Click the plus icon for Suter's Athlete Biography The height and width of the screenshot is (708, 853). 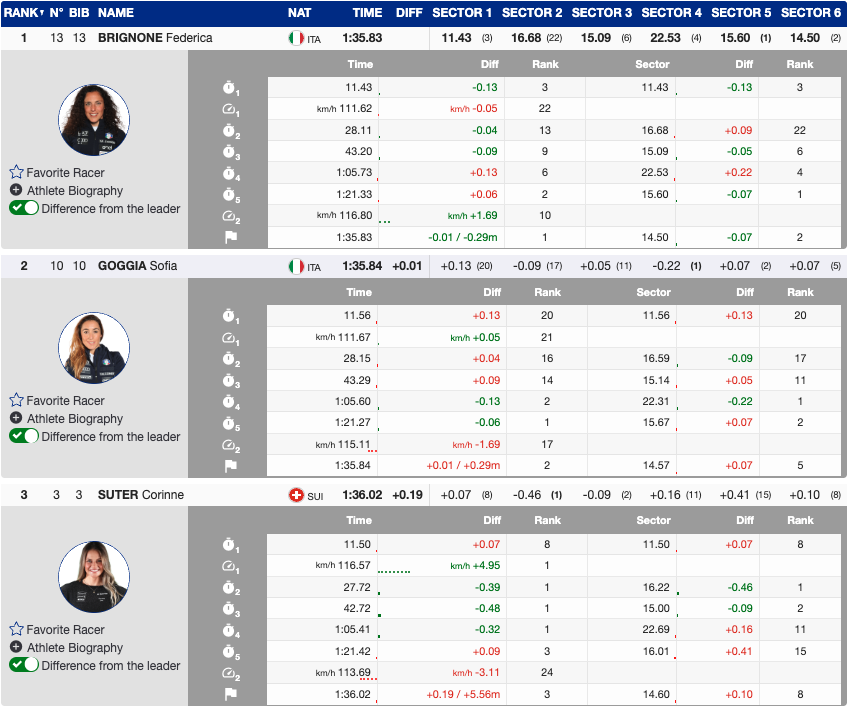[16, 648]
